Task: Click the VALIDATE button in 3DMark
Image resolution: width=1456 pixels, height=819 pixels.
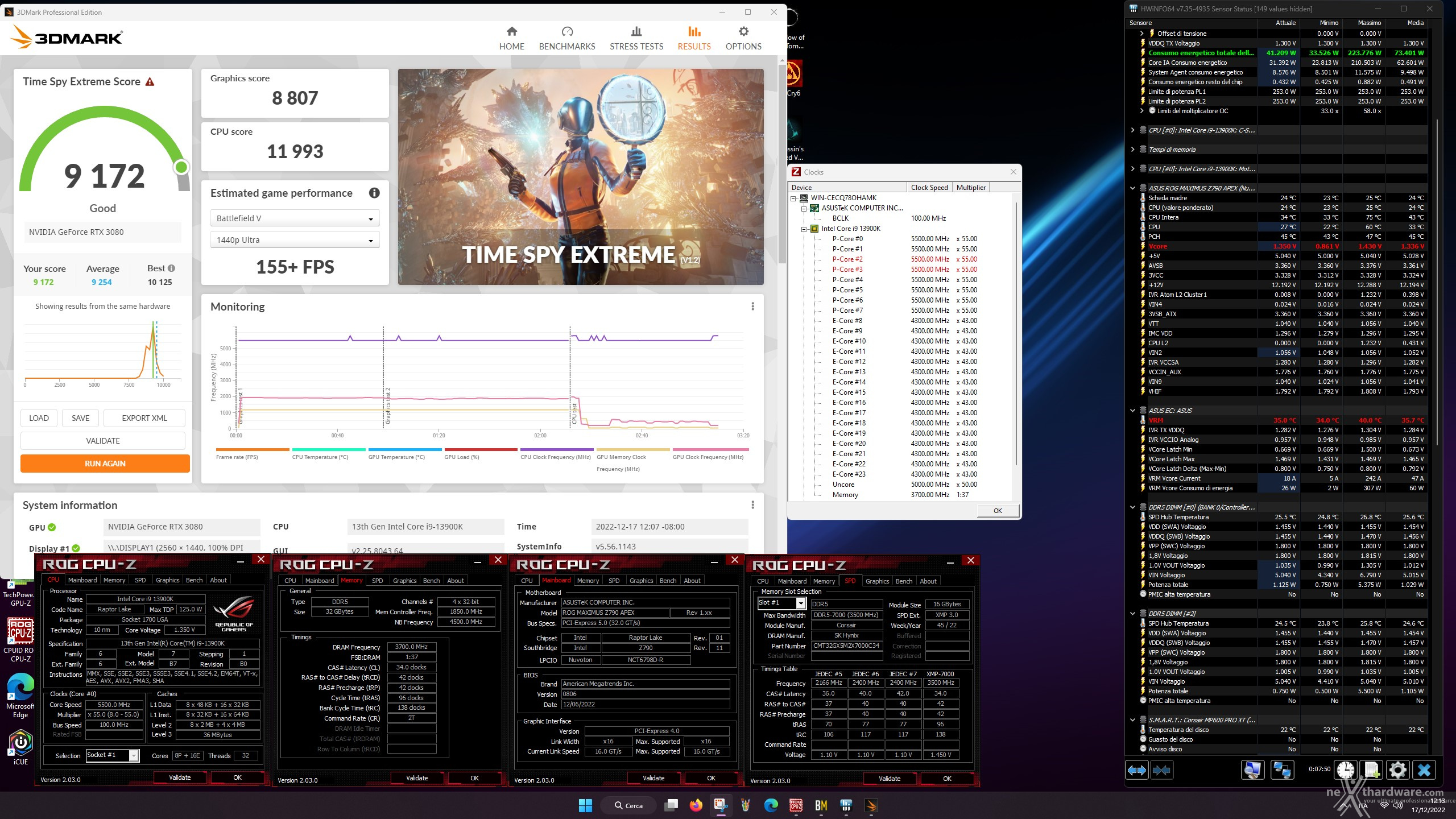Action: click(x=103, y=441)
